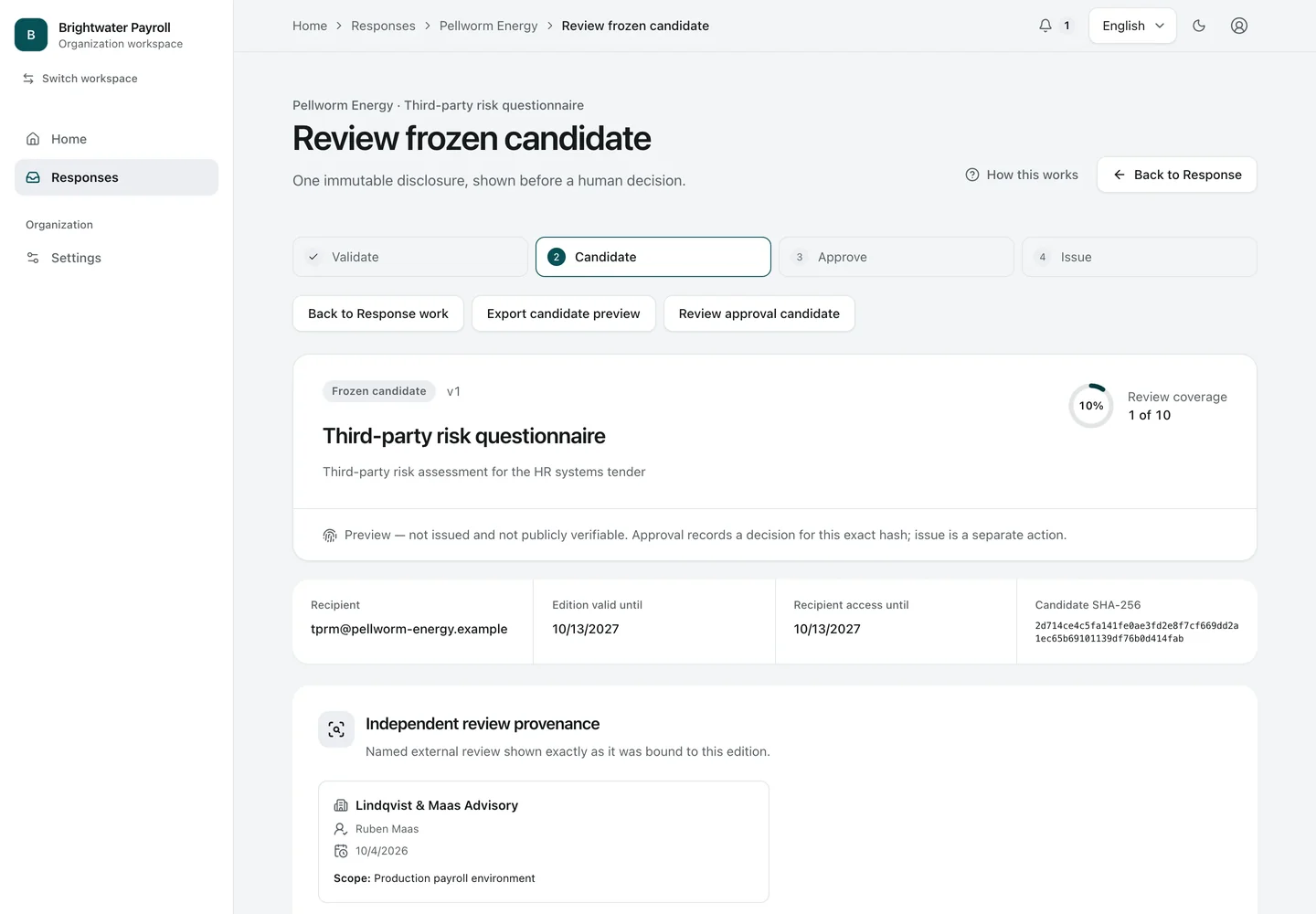Click Export candidate preview button
This screenshot has width=1316, height=914.
564,314
